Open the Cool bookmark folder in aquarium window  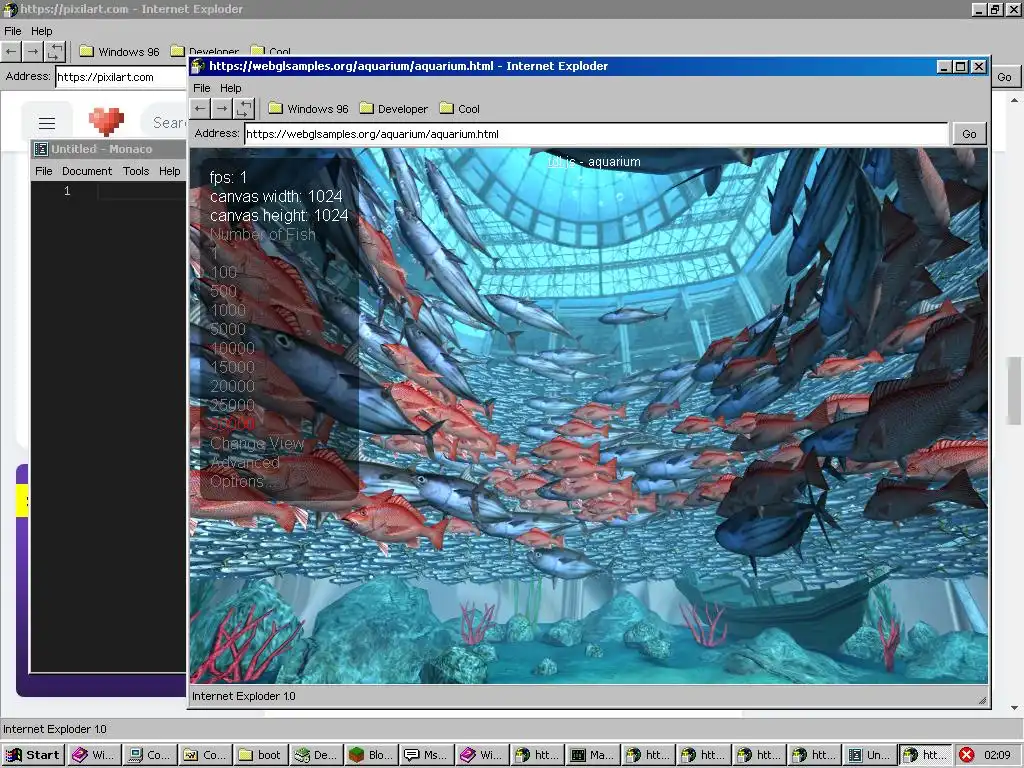point(460,108)
